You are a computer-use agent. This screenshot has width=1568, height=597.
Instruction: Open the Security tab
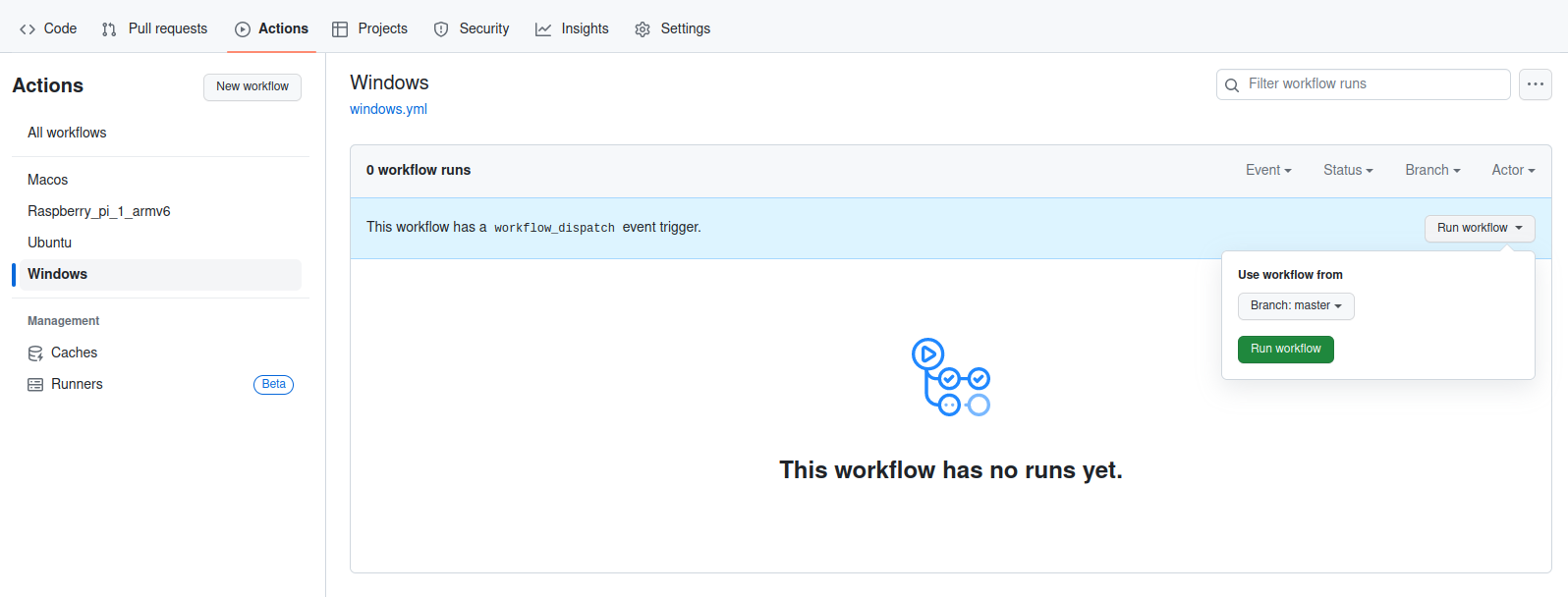coord(472,28)
